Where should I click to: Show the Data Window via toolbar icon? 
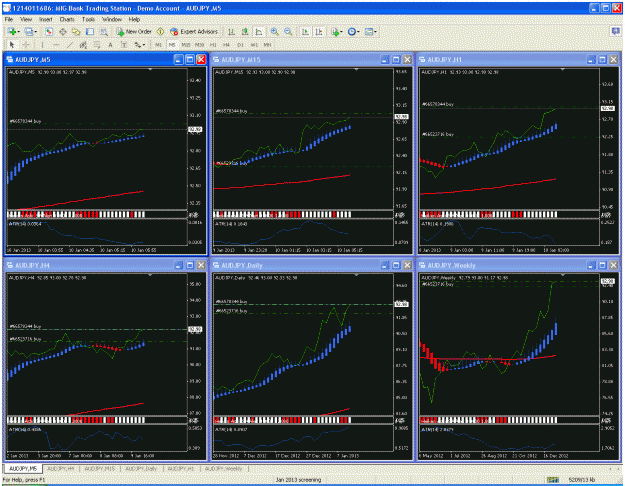click(x=63, y=31)
